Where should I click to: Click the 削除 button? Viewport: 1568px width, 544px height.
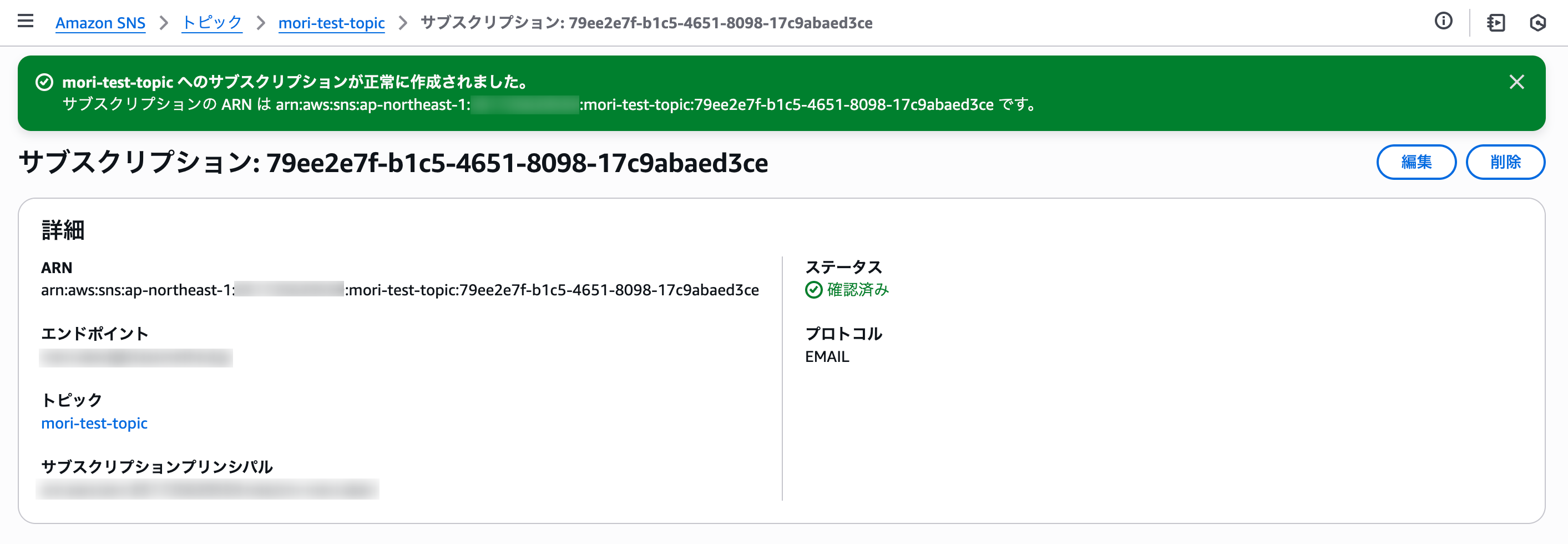(x=1505, y=162)
